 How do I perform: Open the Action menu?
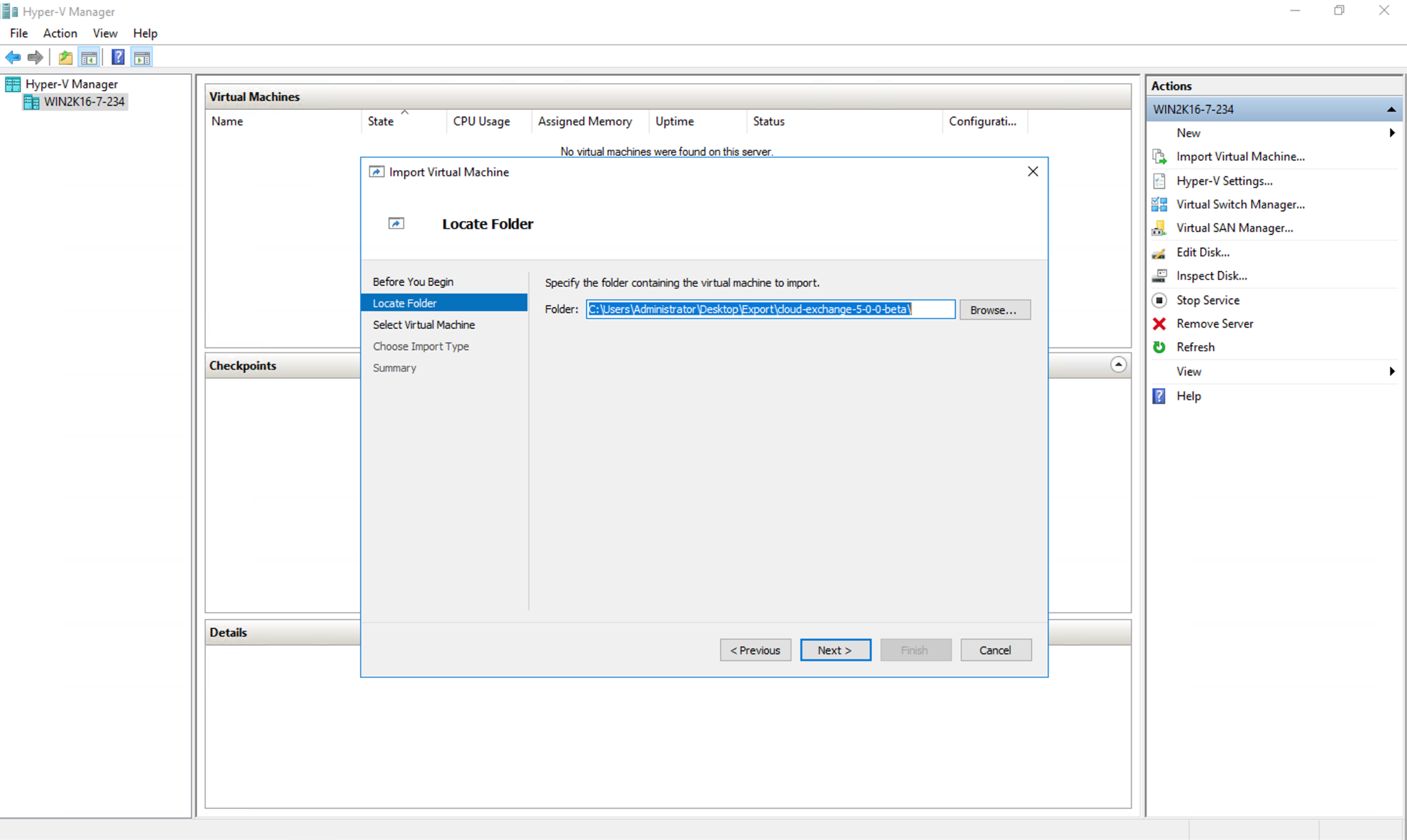(60, 33)
